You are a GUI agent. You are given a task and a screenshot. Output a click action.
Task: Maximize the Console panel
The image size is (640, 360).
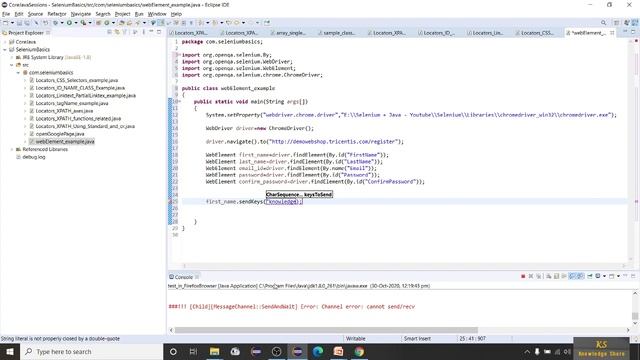[633, 276]
